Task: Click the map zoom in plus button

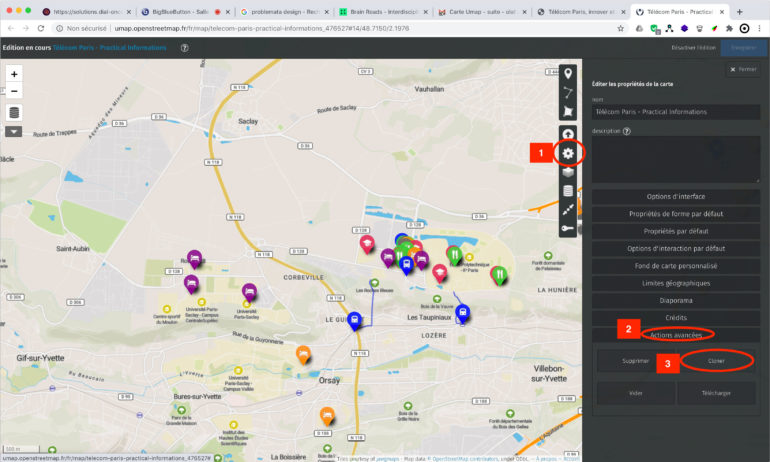Action: click(x=14, y=74)
